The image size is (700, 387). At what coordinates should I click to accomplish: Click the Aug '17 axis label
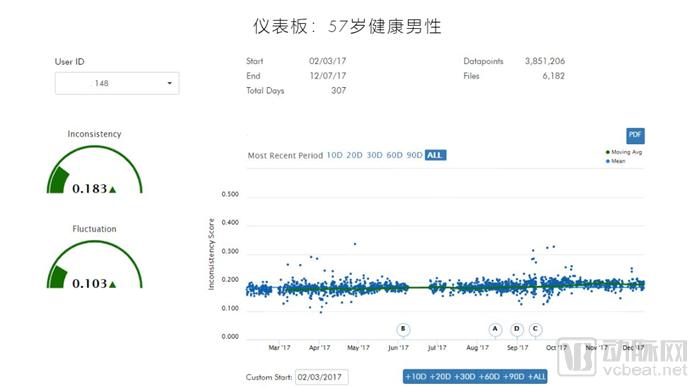tap(477, 348)
